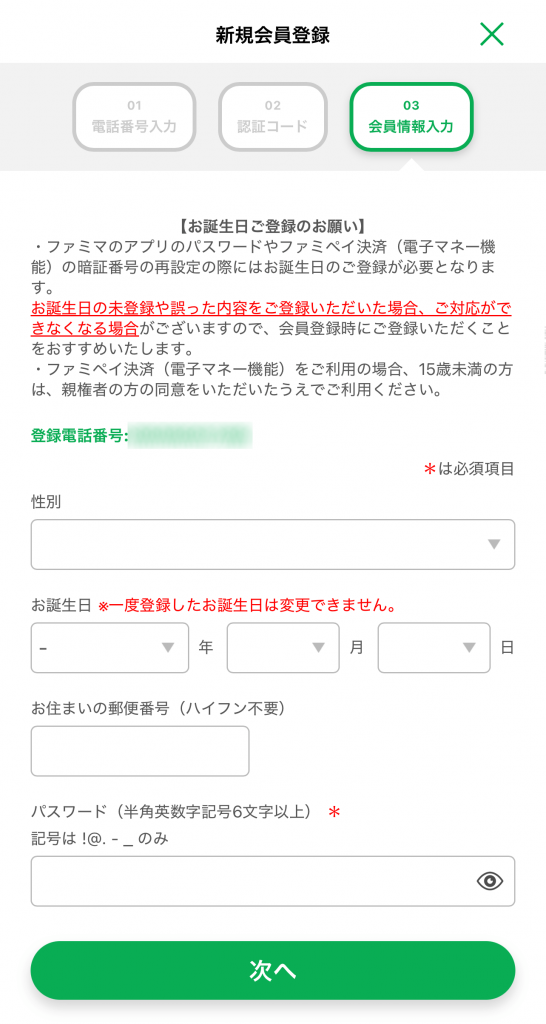Image resolution: width=546 pixels, height=1024 pixels.
Task: Expand the birthday year (年) dropdown
Action: pos(110,648)
